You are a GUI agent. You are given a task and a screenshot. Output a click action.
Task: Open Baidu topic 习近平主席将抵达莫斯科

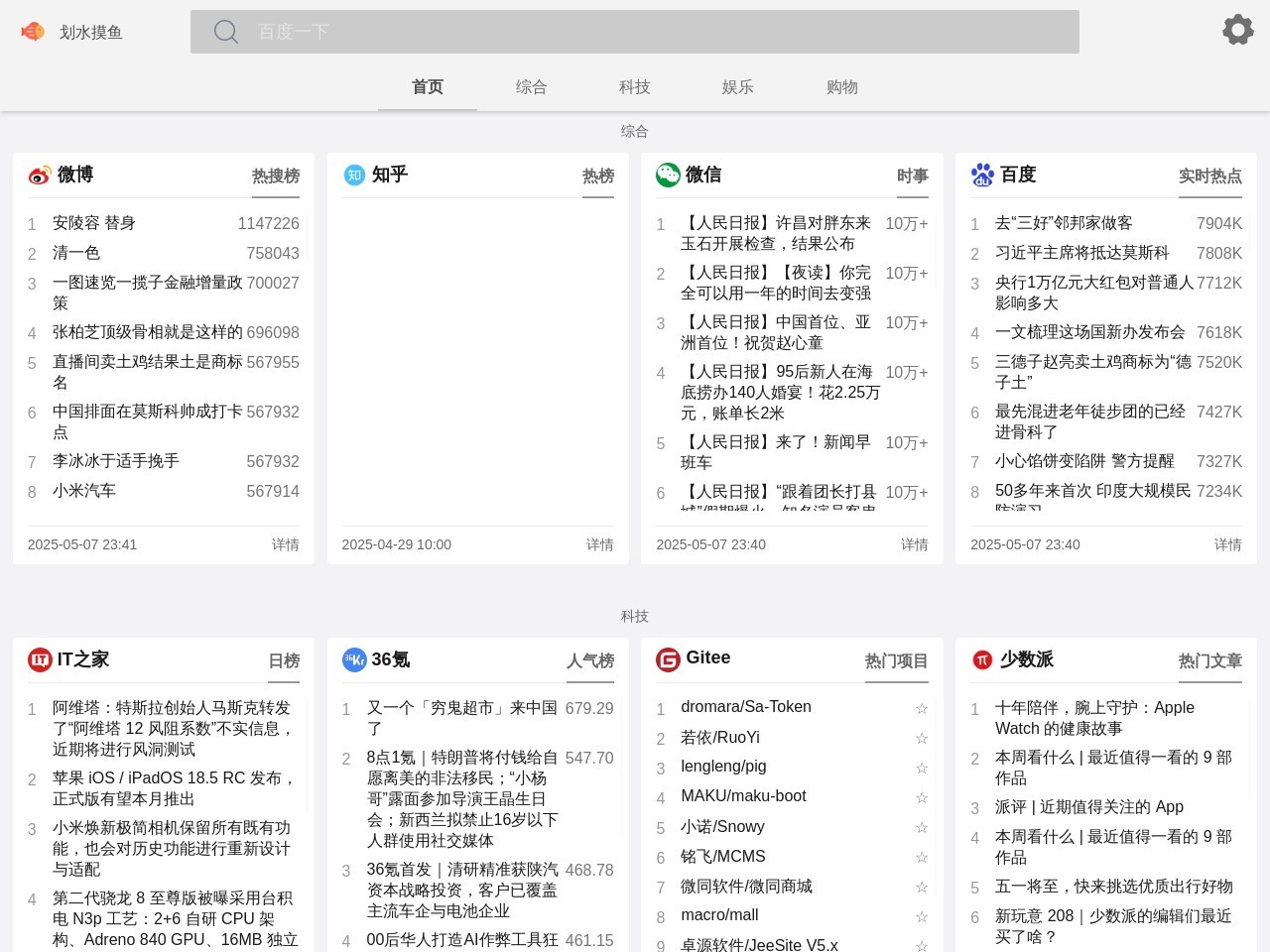pos(1082,253)
